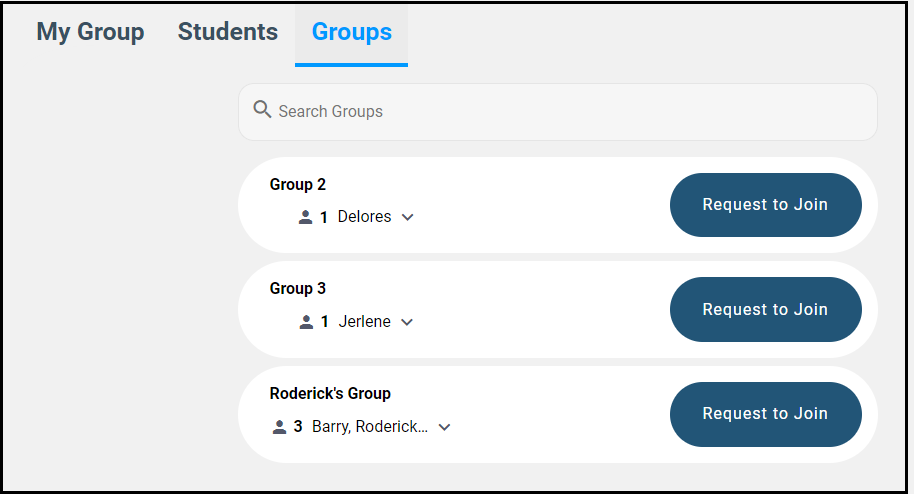Click the person icon in Group 2
Screen dimensions: 914x494
pos(305,217)
